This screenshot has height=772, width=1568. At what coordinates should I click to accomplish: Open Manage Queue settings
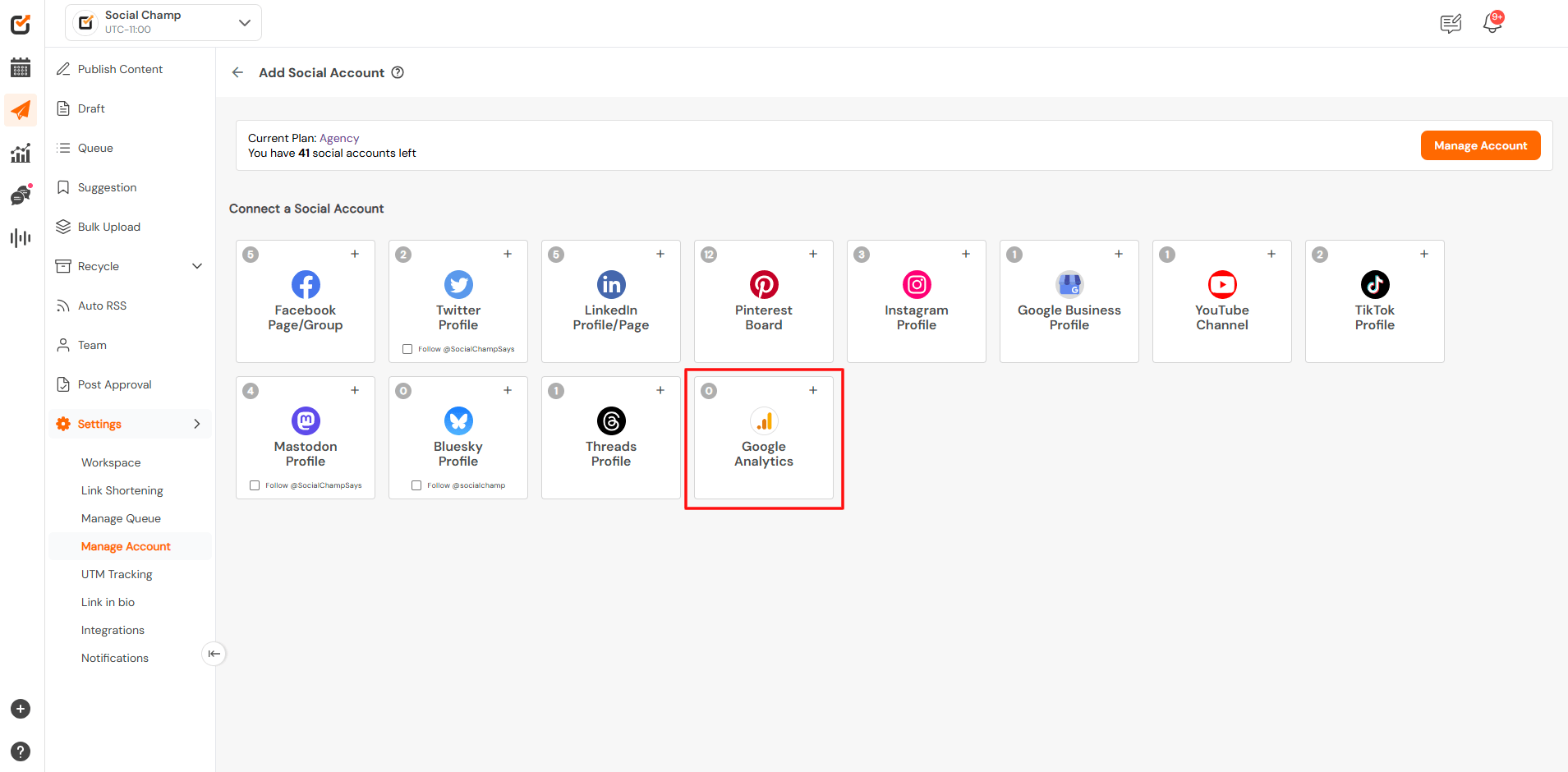[x=121, y=518]
